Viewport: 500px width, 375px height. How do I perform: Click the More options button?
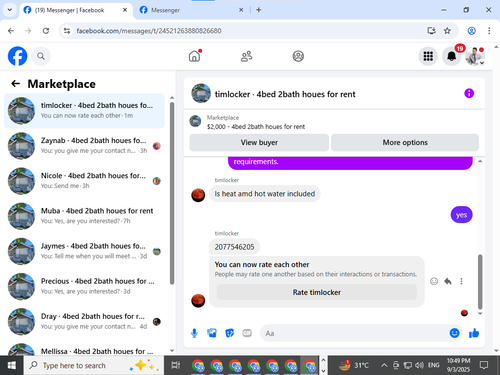tap(405, 142)
